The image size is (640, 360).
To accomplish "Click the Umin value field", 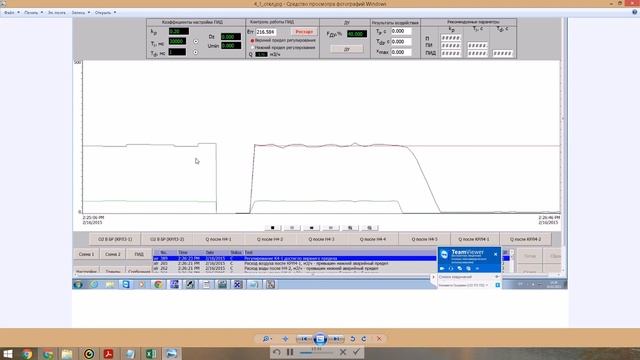I will click(x=231, y=46).
